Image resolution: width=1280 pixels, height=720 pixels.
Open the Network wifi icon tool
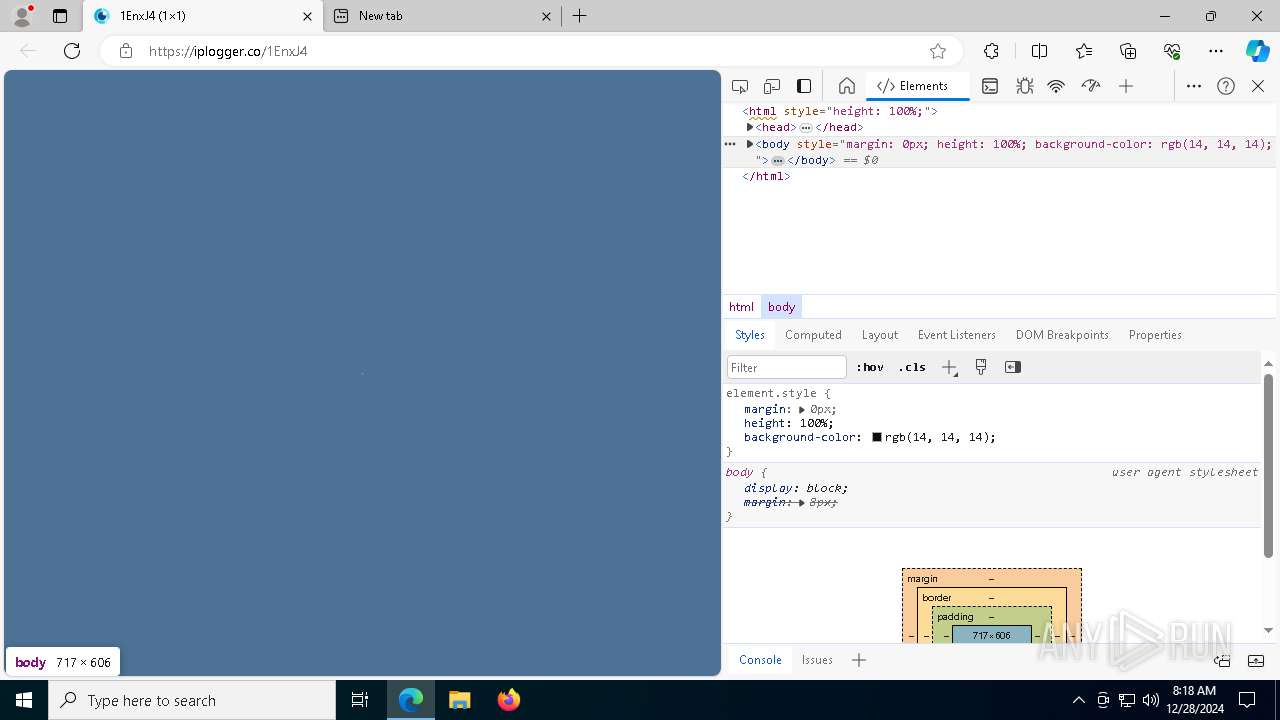point(1056,86)
